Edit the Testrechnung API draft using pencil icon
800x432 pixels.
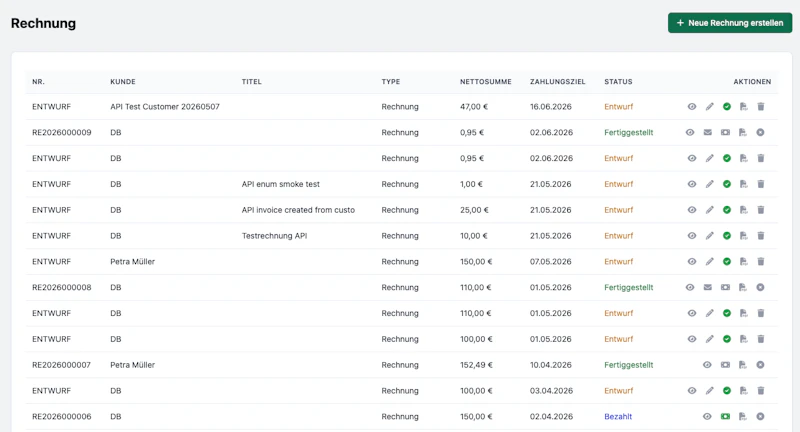click(710, 236)
